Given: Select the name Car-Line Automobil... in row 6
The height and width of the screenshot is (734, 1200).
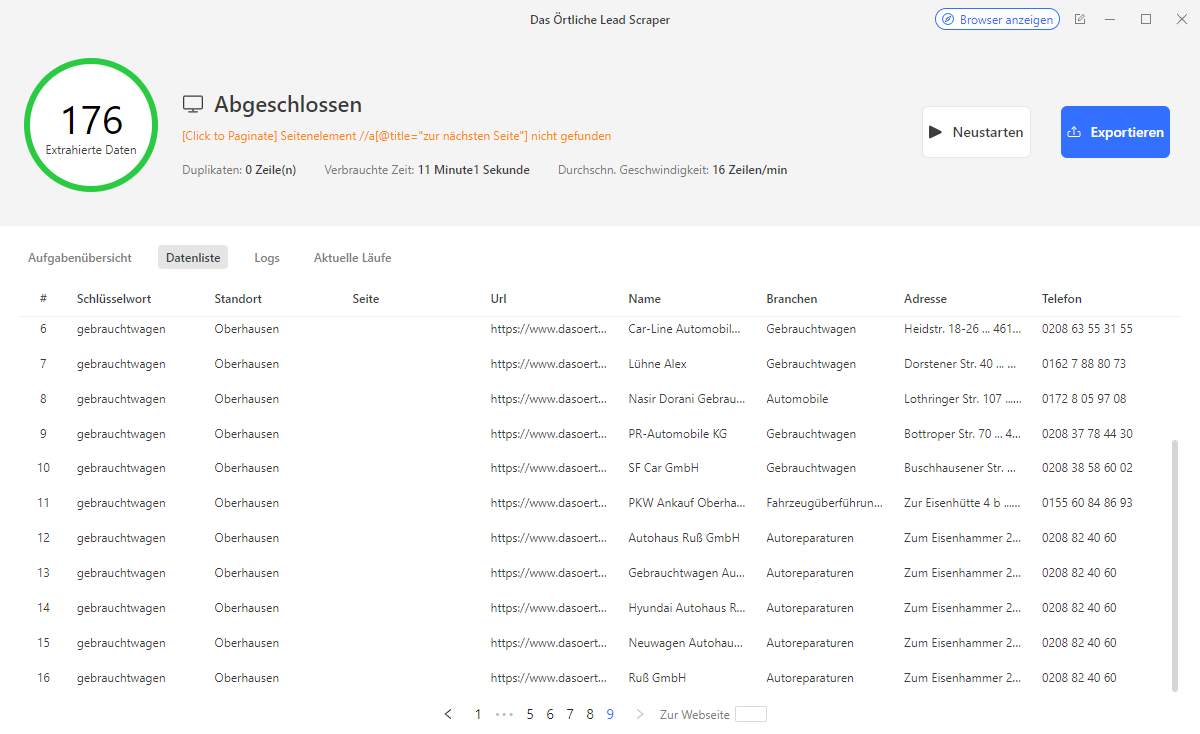Looking at the screenshot, I should pyautogui.click(x=686, y=329).
